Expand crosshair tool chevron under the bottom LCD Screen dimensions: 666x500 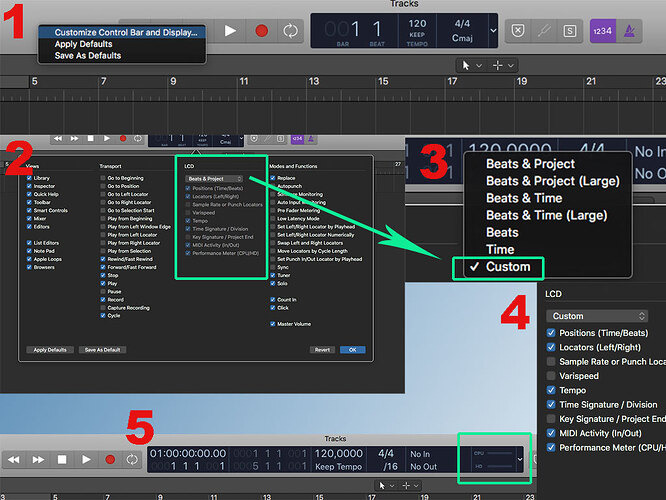coord(416,486)
